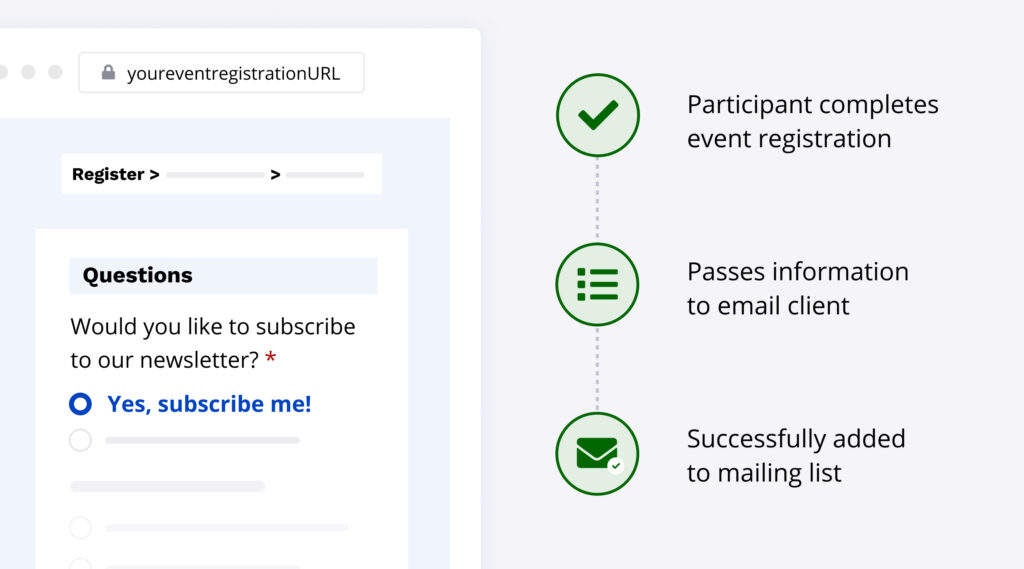1024x569 pixels.
Task: Click the "Yes, subscribe me!" label text
Action: 209,404
